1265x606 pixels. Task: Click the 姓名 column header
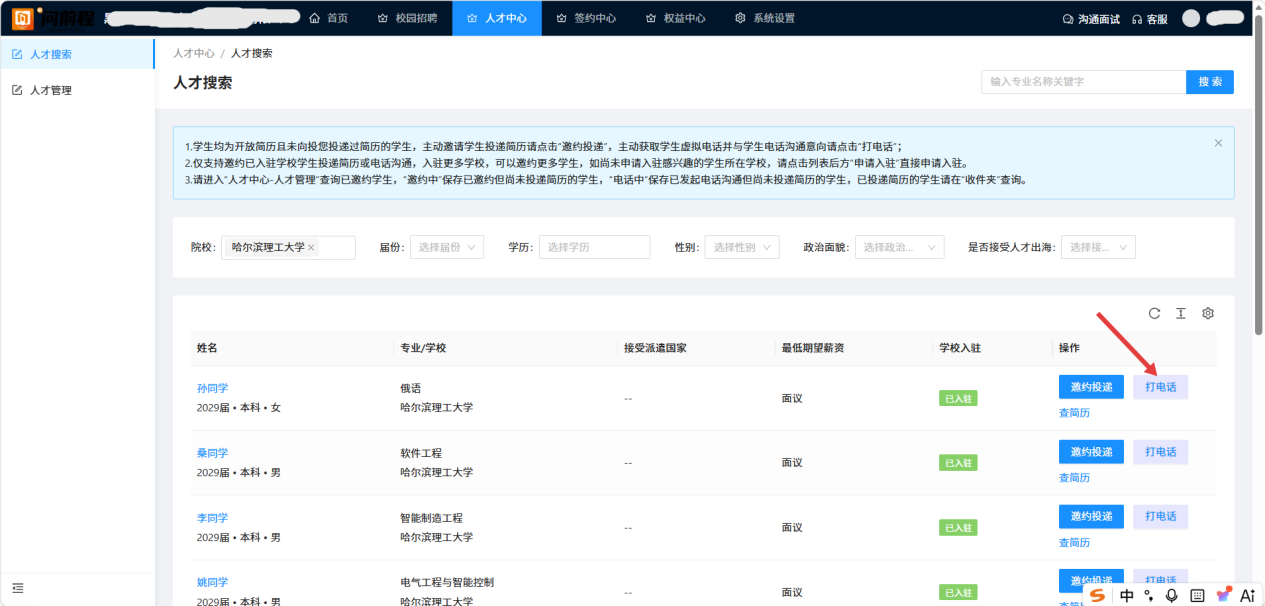(x=207, y=348)
